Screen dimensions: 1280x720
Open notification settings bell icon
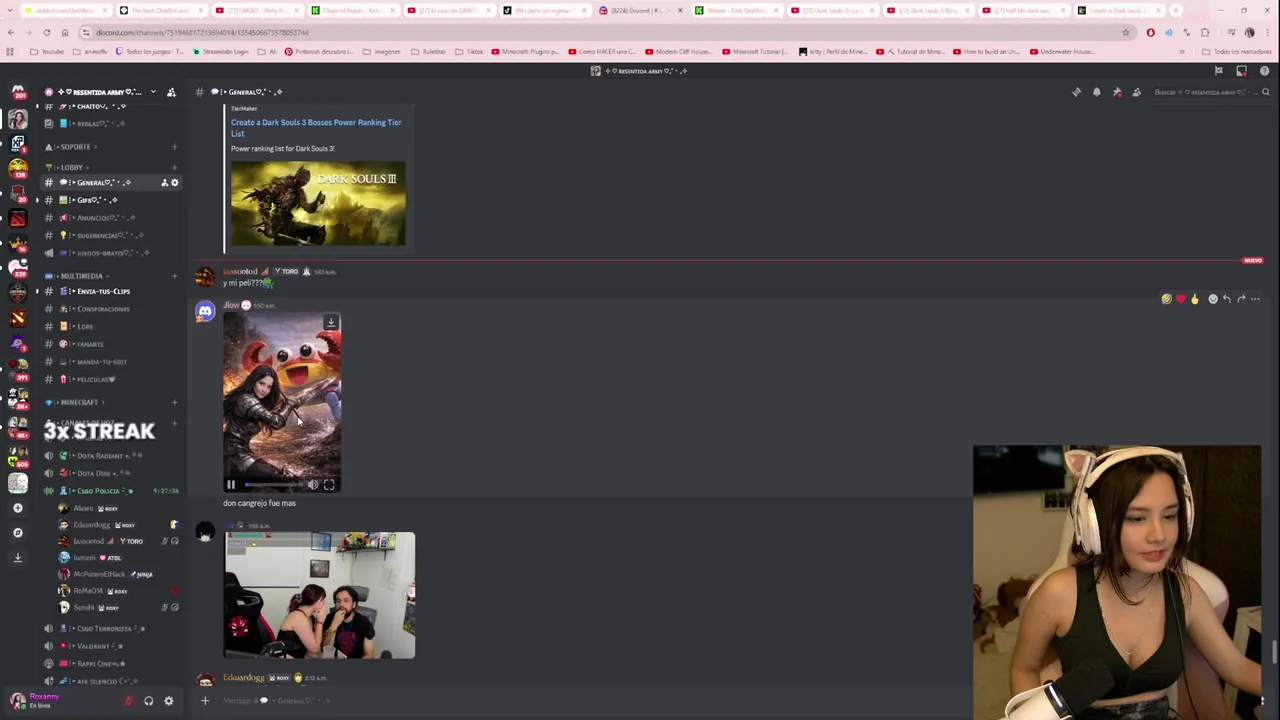click(1096, 92)
